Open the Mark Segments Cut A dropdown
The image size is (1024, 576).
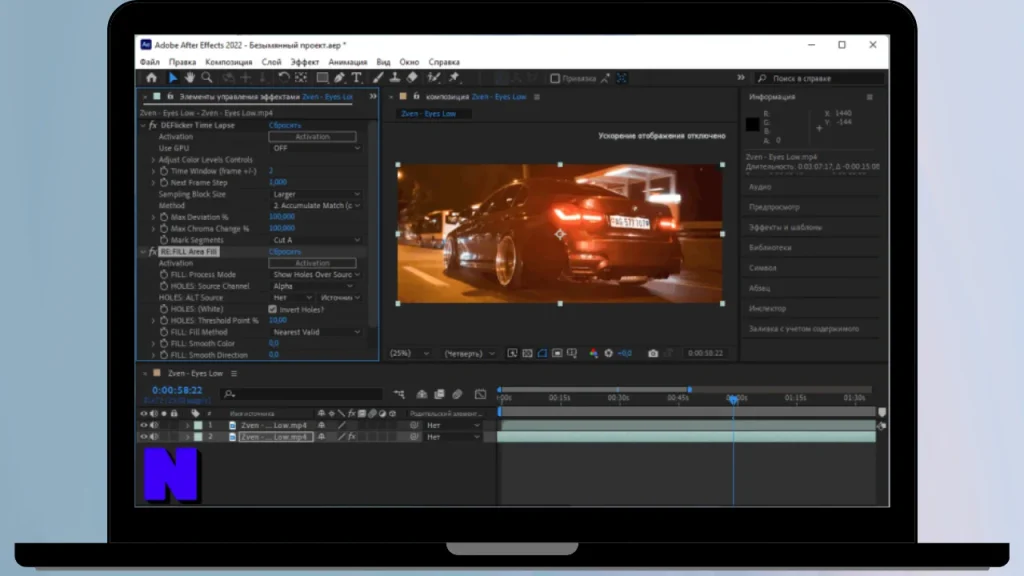(315, 240)
